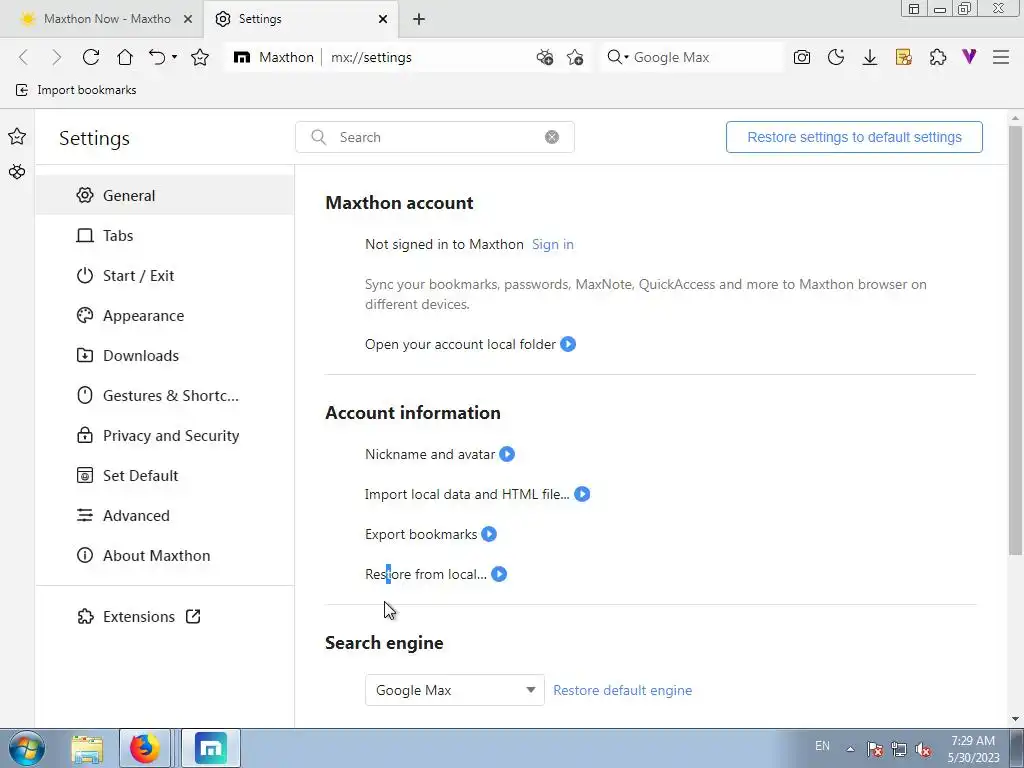Close the Settings tab
Screen dimensions: 1024x768
(x=383, y=19)
